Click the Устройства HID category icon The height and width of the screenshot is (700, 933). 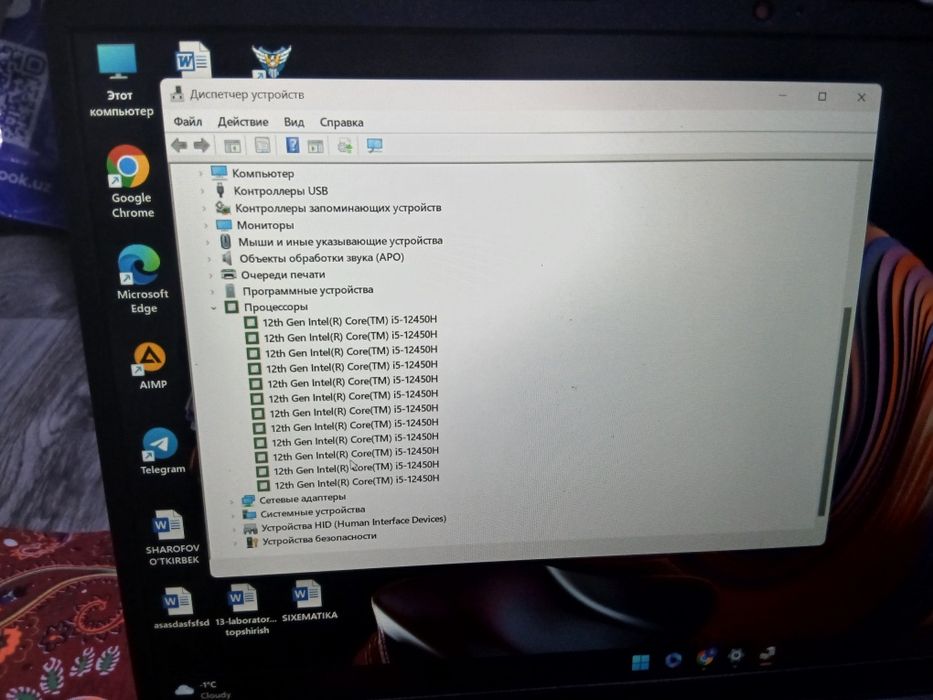click(x=251, y=528)
